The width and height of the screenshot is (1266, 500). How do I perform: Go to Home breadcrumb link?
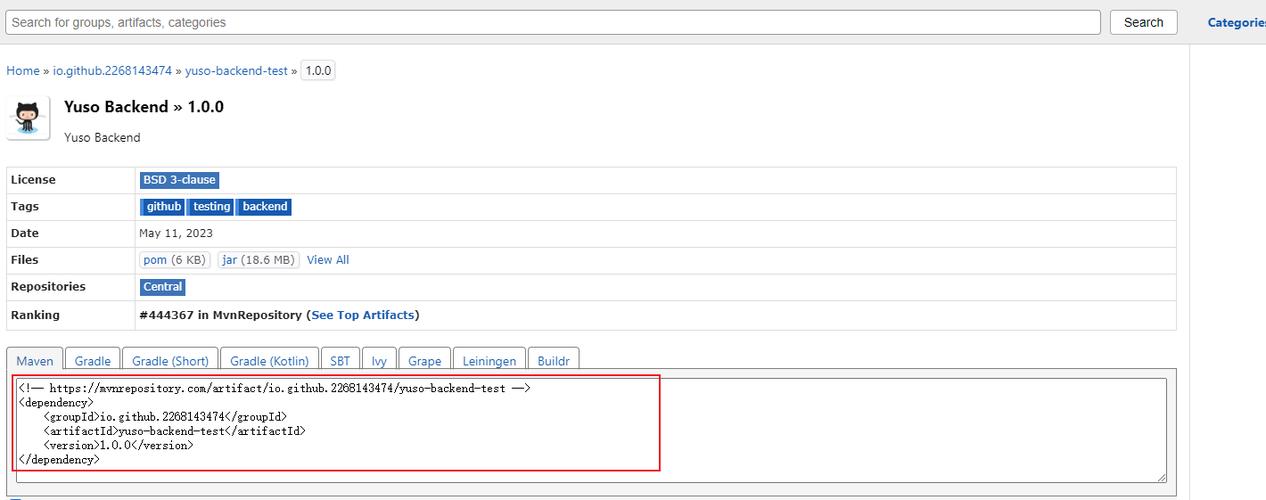tap(23, 71)
